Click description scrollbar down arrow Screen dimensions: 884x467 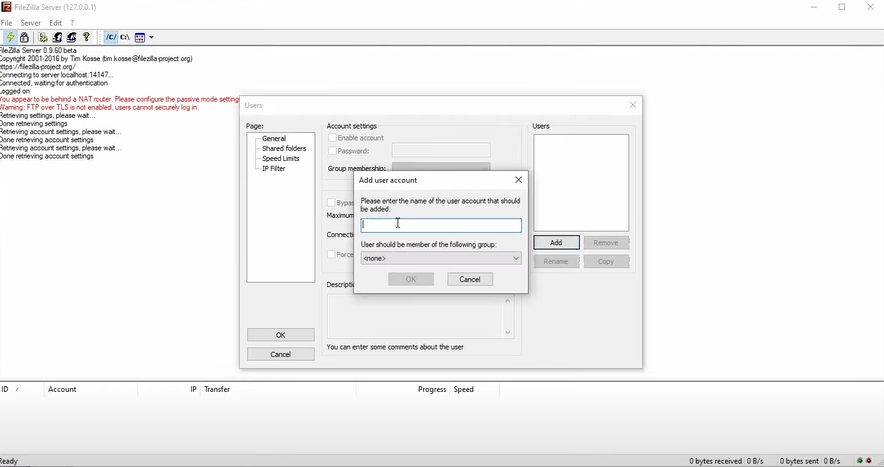(507, 332)
